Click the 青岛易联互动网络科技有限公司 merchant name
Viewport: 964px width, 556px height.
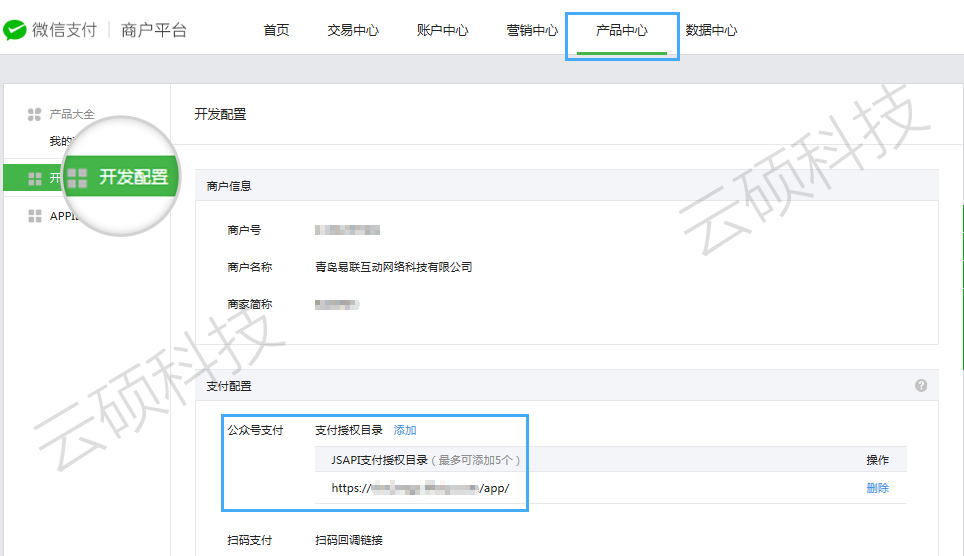pos(393,267)
